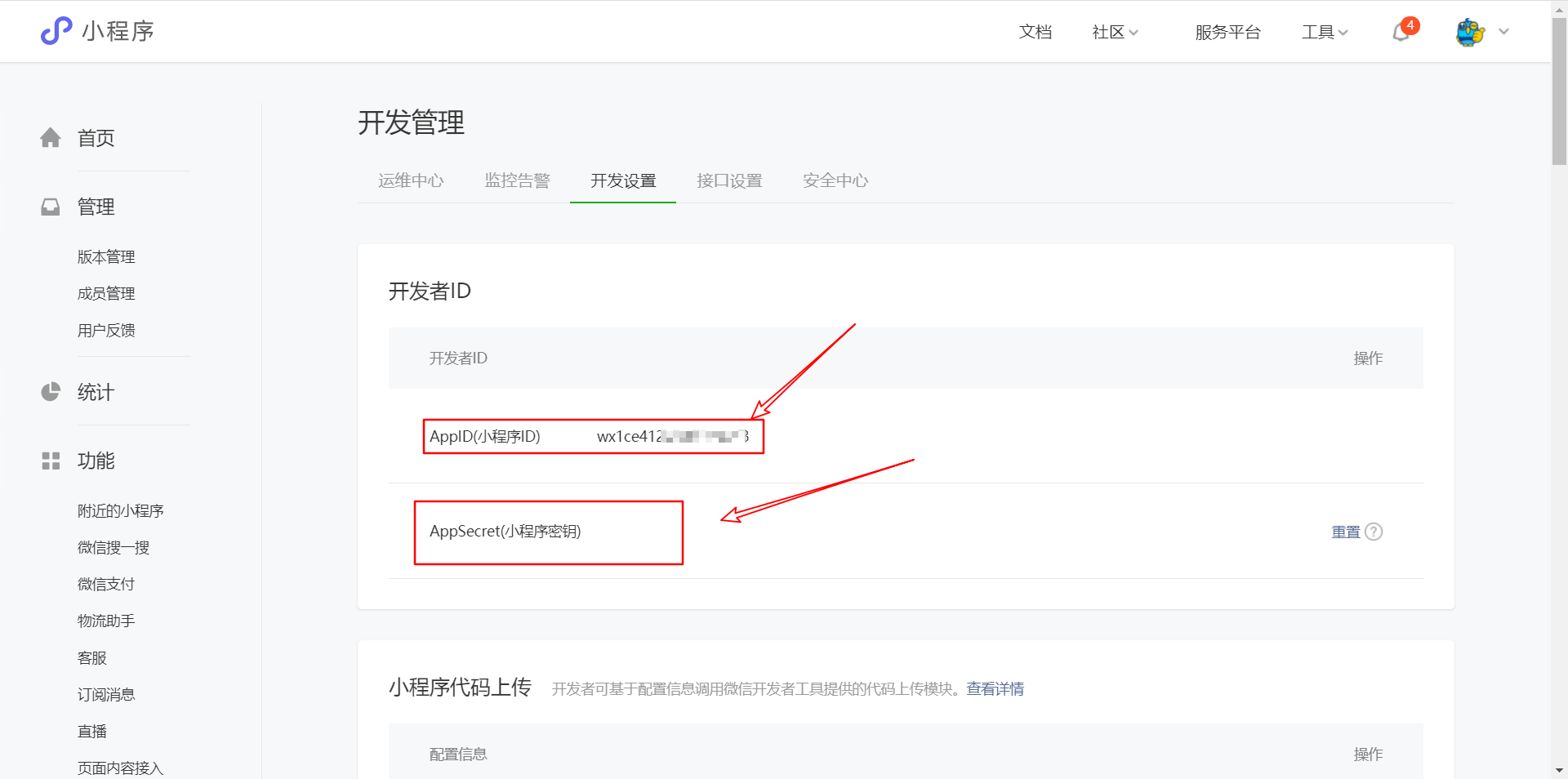This screenshot has height=779, width=1568.
Task: Select 管理 section heading in sidebar
Action: (96, 207)
